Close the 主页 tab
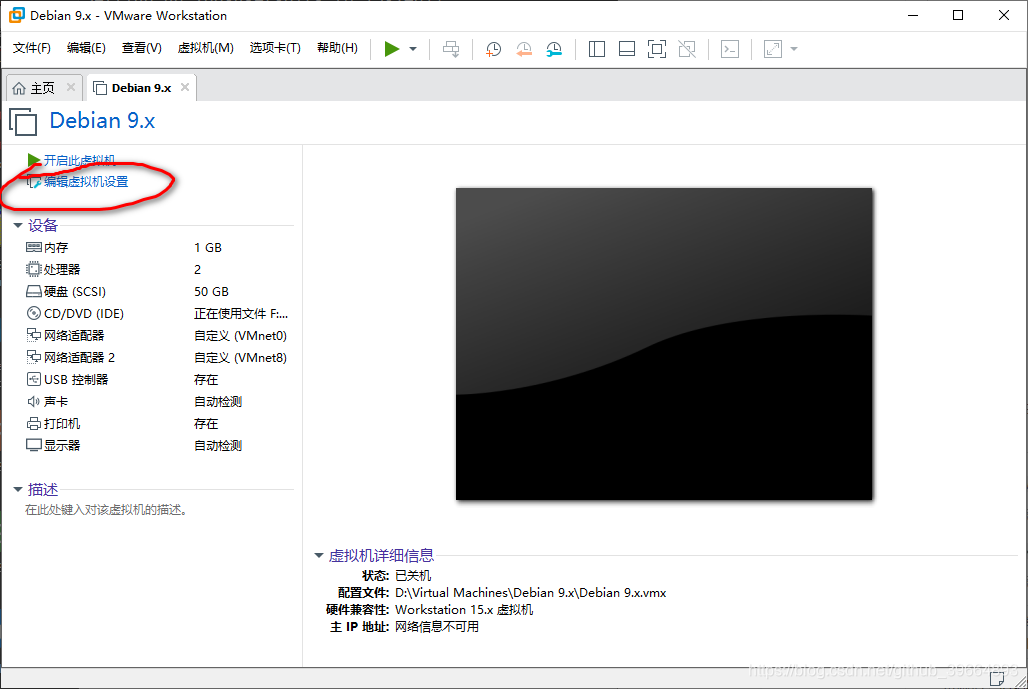 click(x=71, y=87)
